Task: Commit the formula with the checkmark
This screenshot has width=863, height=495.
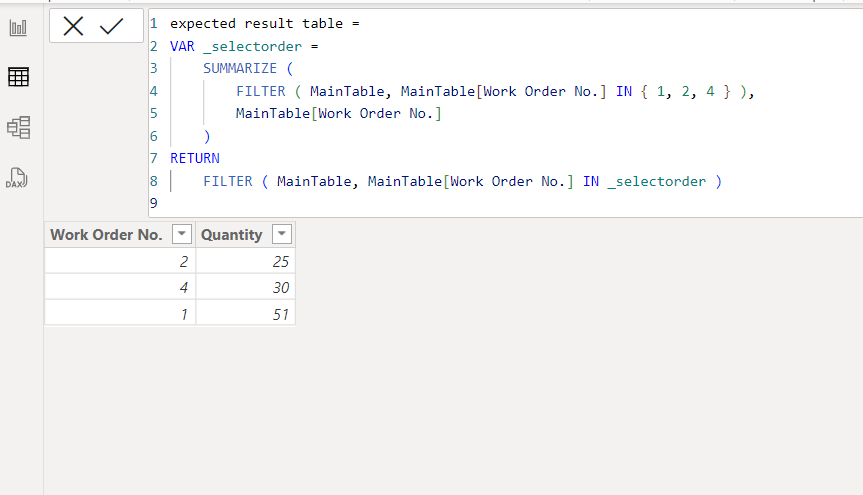Action: click(x=111, y=26)
